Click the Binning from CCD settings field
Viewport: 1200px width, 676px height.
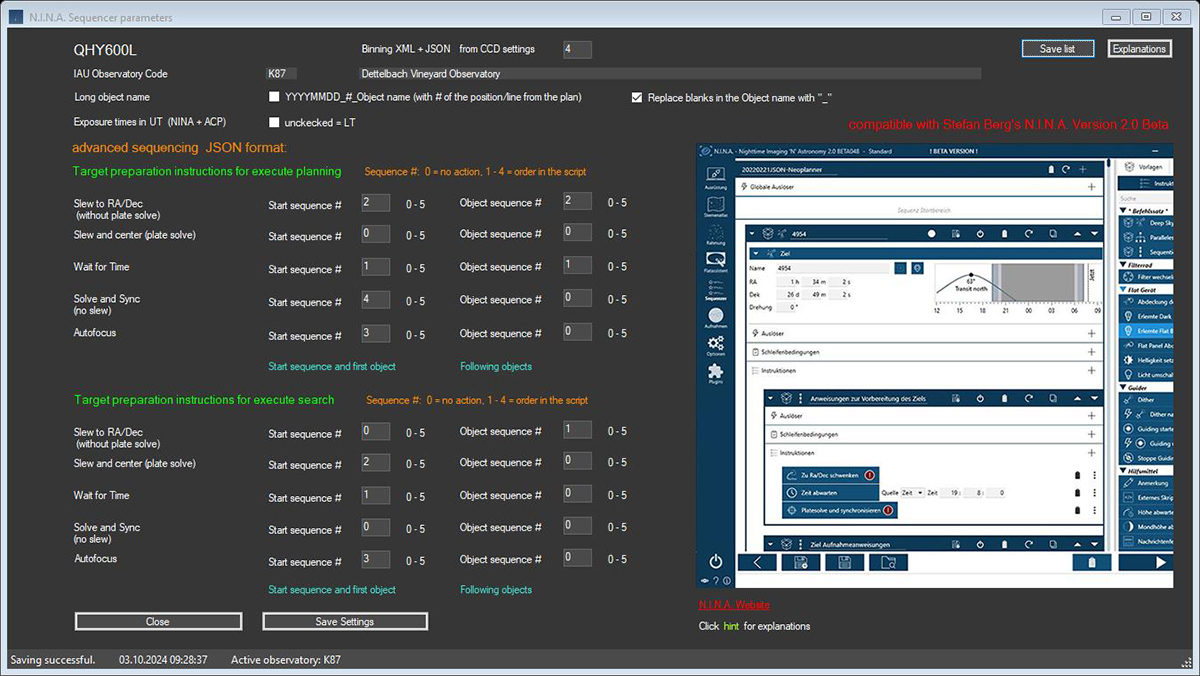point(577,49)
